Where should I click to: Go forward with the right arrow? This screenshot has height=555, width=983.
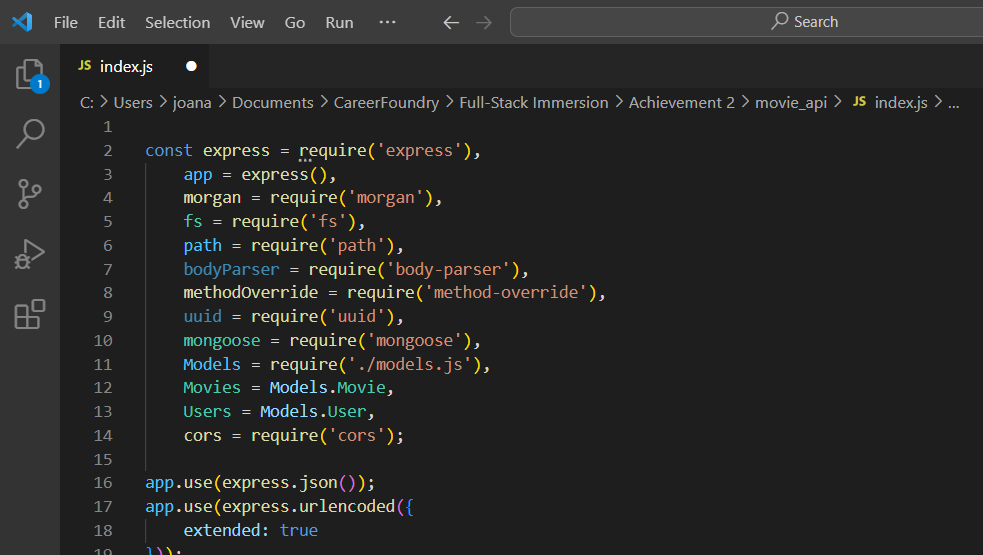[x=484, y=22]
